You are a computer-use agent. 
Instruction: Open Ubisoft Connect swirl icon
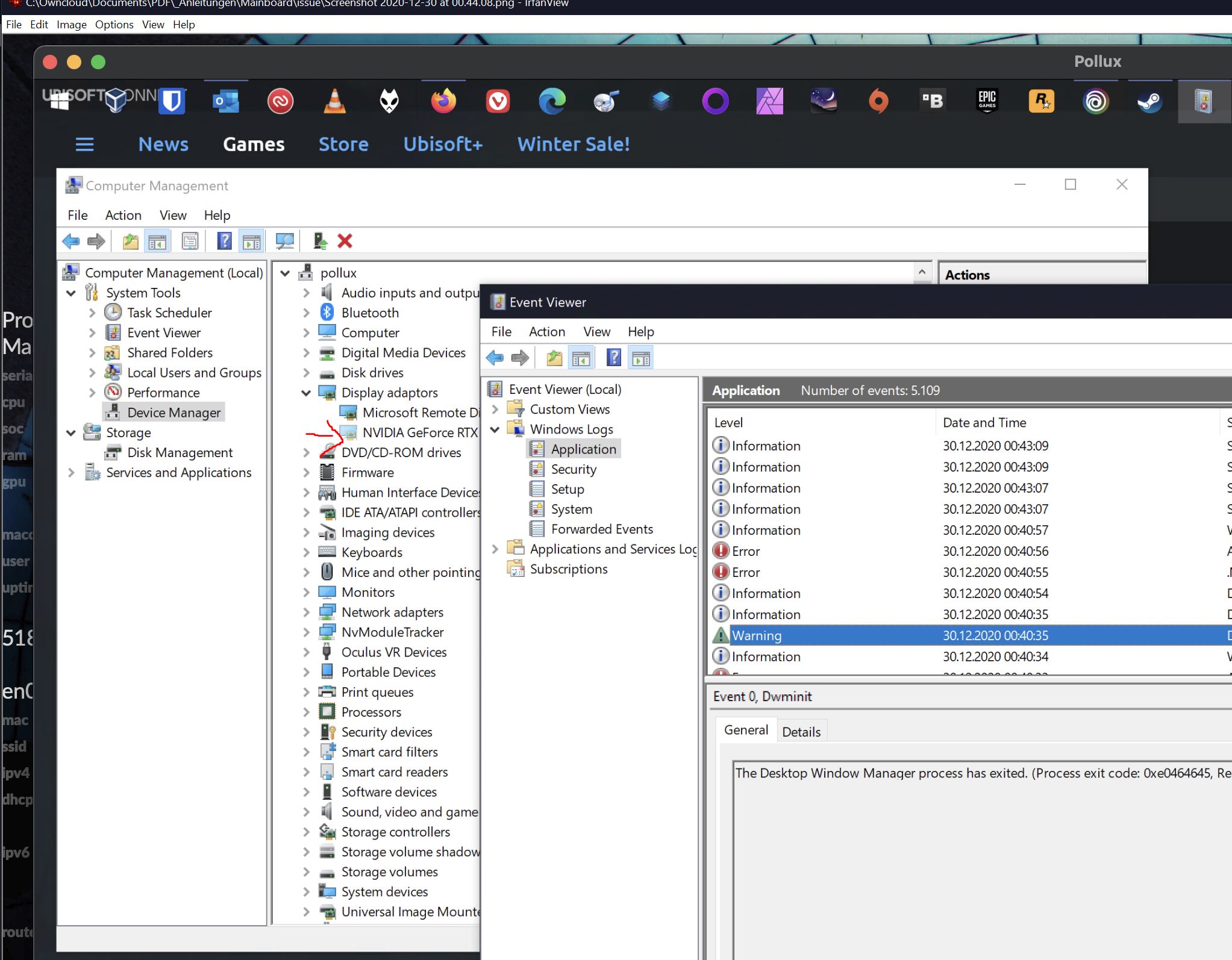(x=1096, y=101)
